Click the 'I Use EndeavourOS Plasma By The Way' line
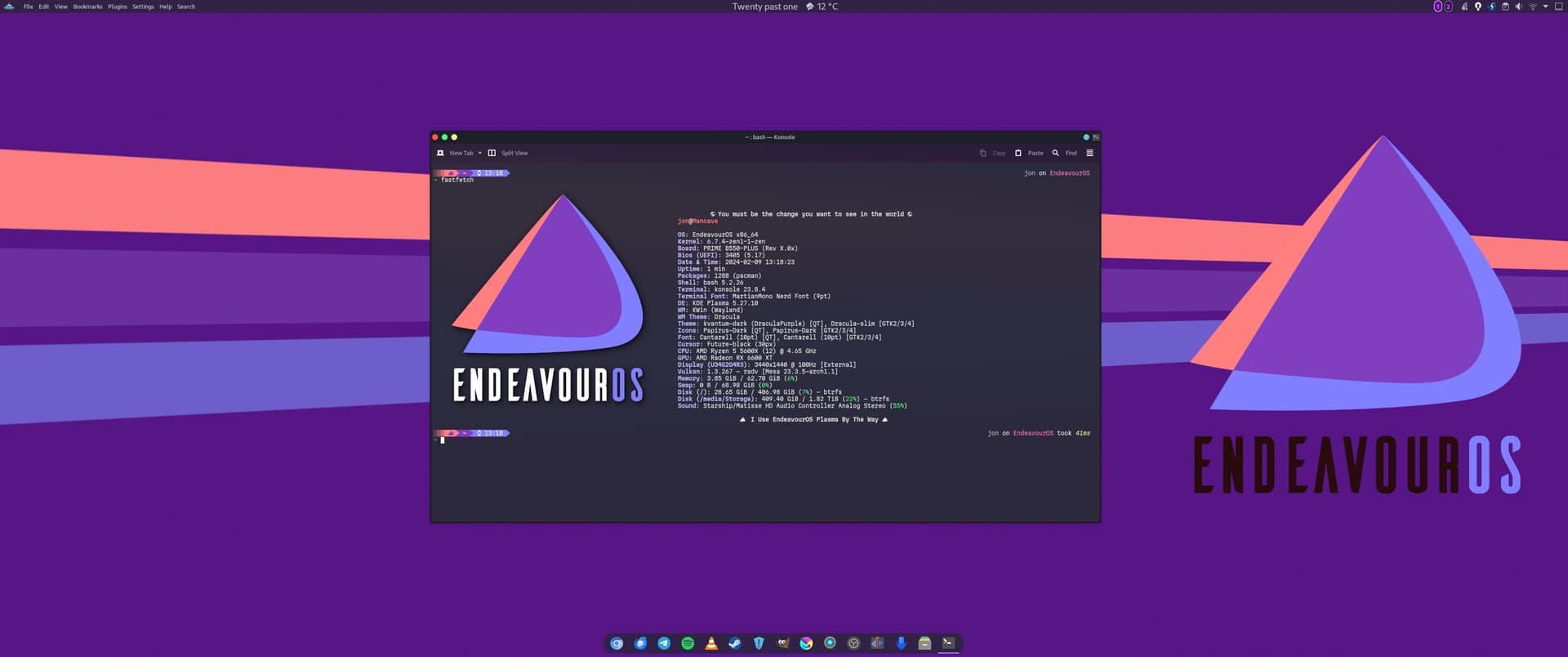Screen dimensions: 1568x657 click(x=813, y=419)
